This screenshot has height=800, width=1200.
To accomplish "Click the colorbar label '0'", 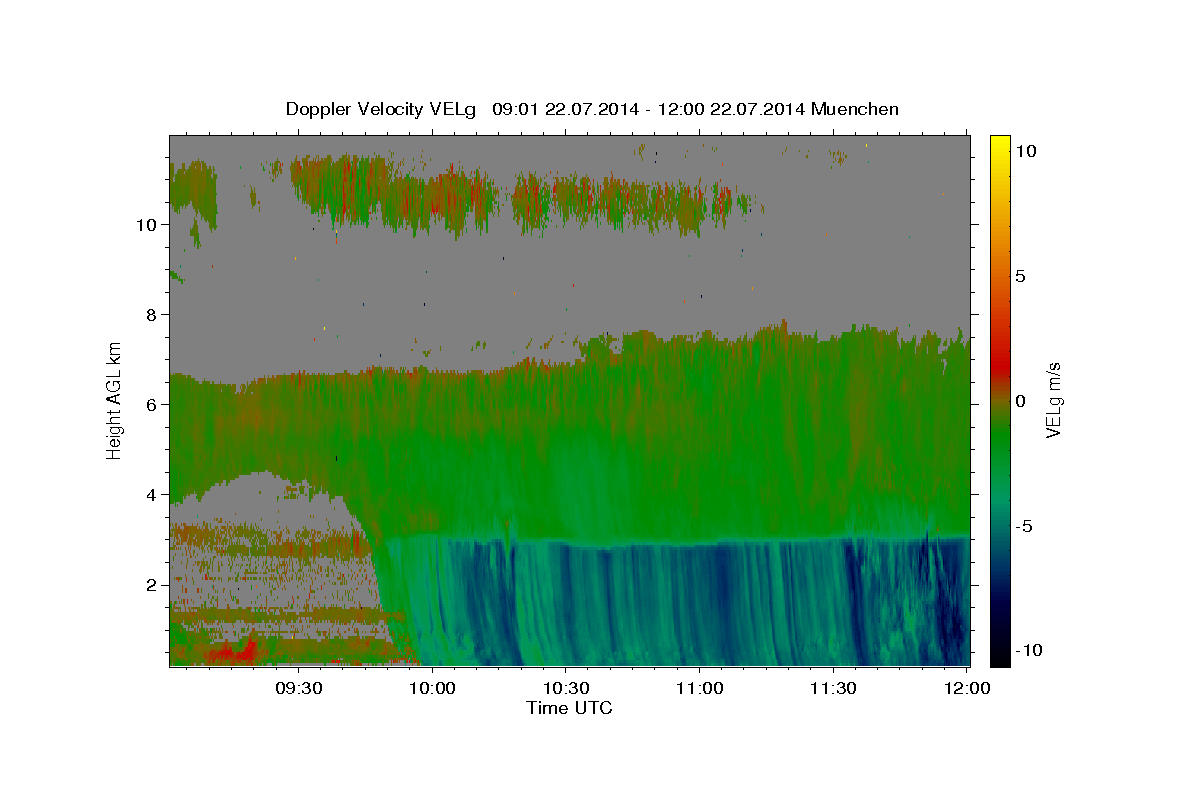I will click(x=1020, y=401).
